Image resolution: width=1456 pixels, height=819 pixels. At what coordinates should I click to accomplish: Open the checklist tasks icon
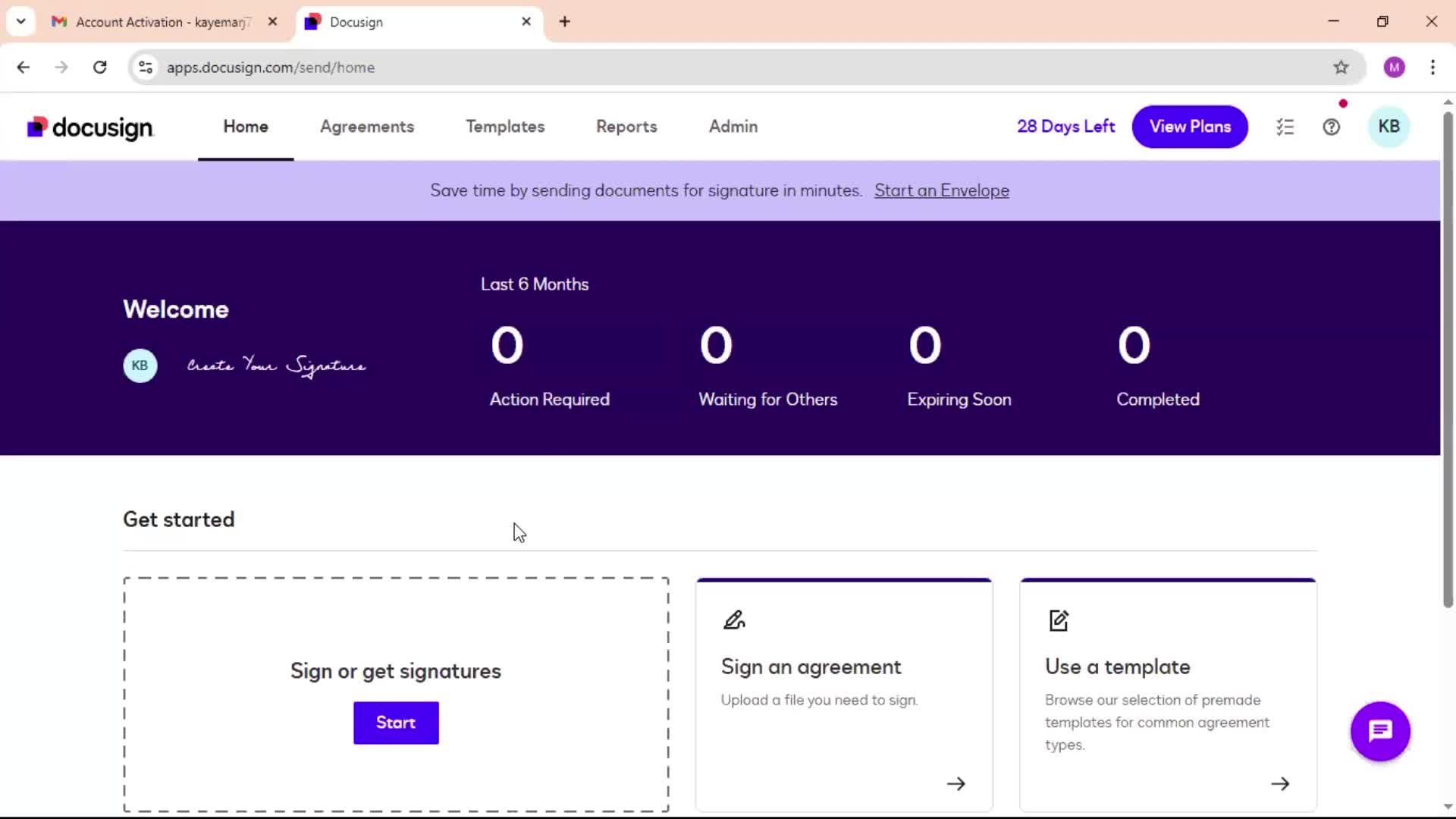coord(1285,127)
